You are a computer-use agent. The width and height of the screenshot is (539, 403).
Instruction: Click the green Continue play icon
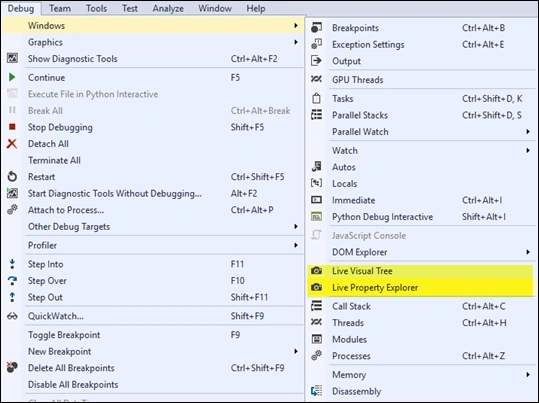click(x=12, y=77)
